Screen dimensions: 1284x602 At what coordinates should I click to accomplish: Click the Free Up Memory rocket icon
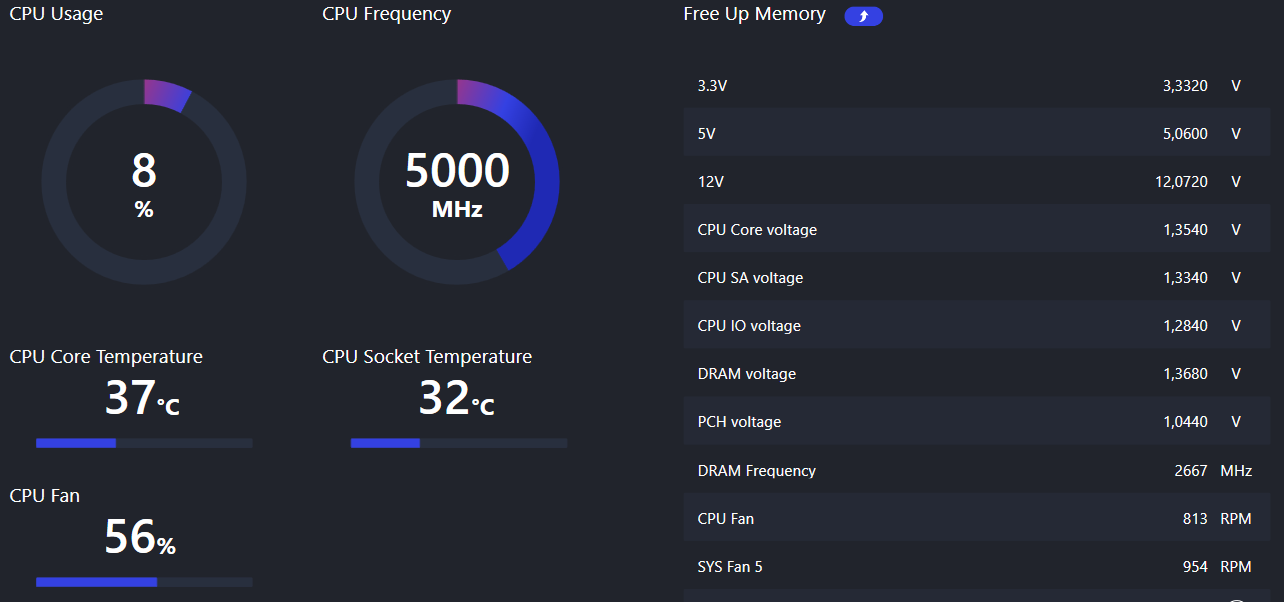(x=863, y=16)
